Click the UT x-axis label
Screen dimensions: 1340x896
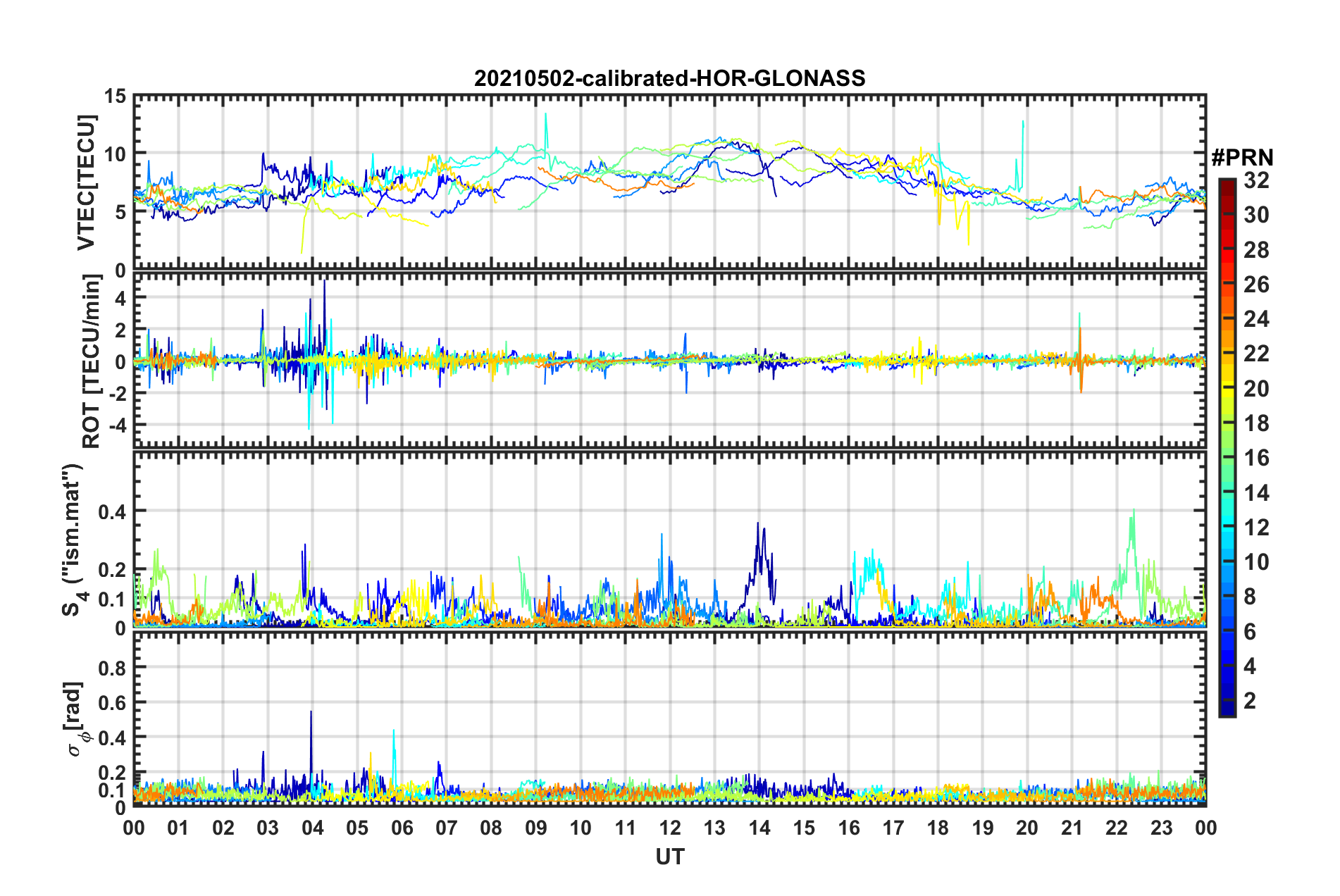tap(670, 857)
